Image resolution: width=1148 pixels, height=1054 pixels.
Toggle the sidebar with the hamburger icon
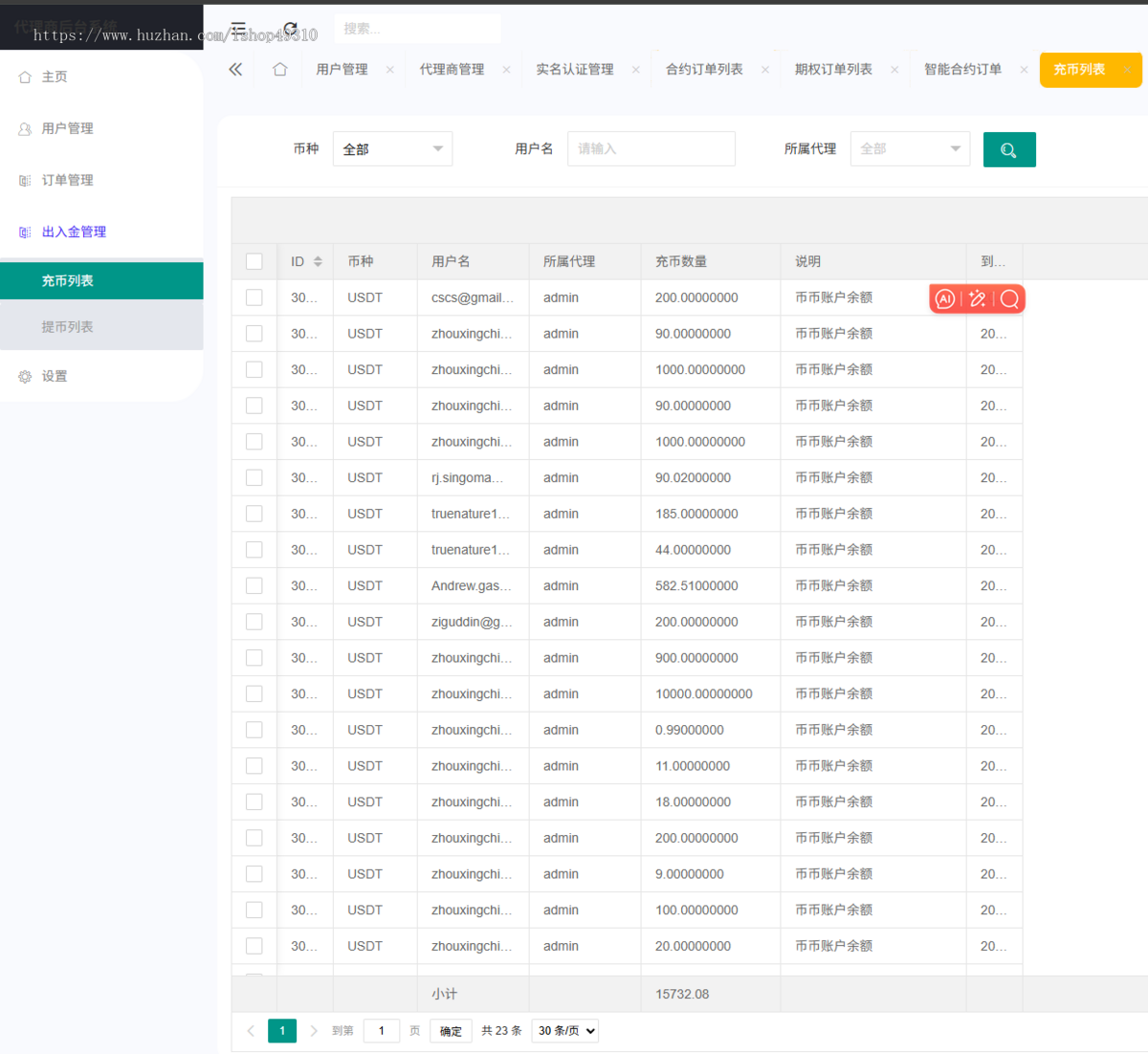point(238,29)
